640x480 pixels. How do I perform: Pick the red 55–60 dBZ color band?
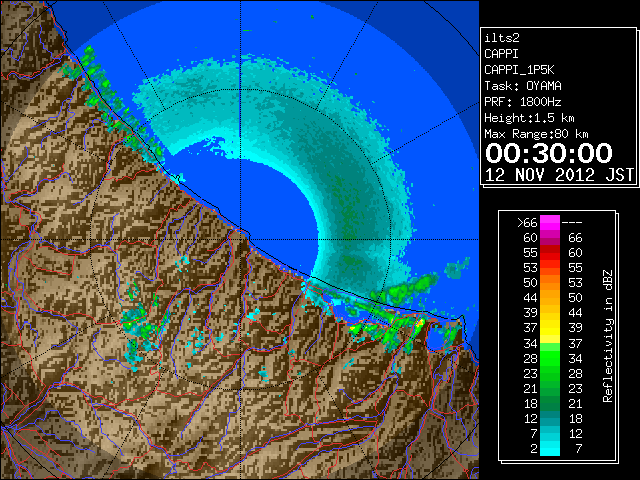point(550,253)
